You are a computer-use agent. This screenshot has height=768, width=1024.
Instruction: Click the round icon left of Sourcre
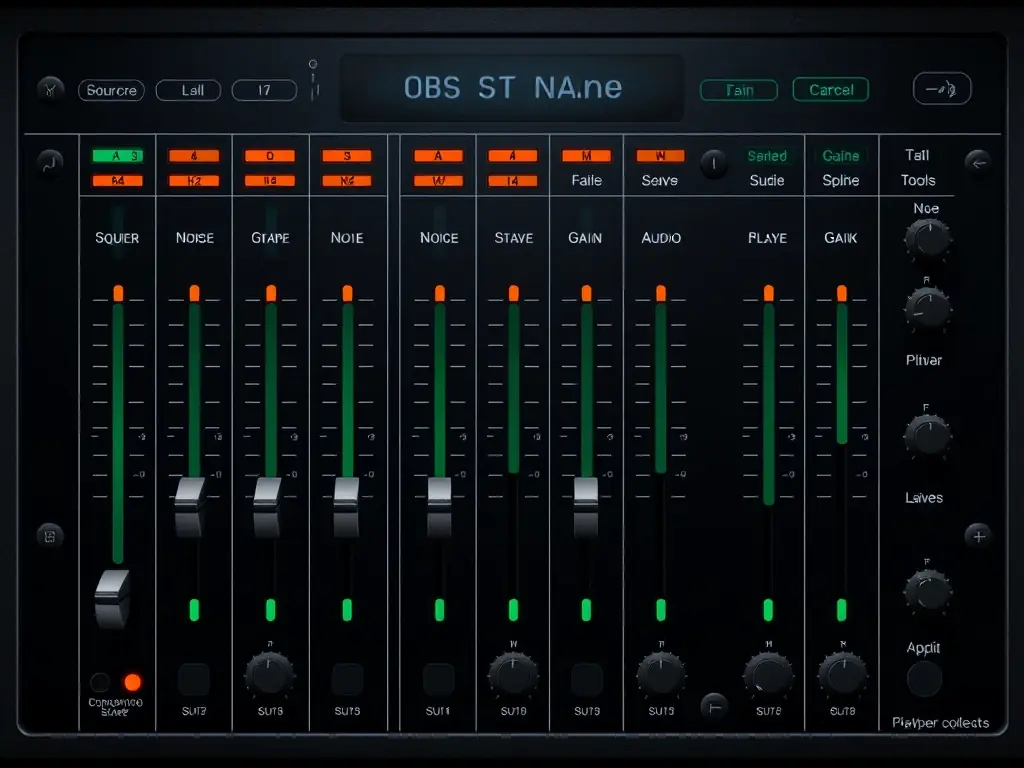50,88
